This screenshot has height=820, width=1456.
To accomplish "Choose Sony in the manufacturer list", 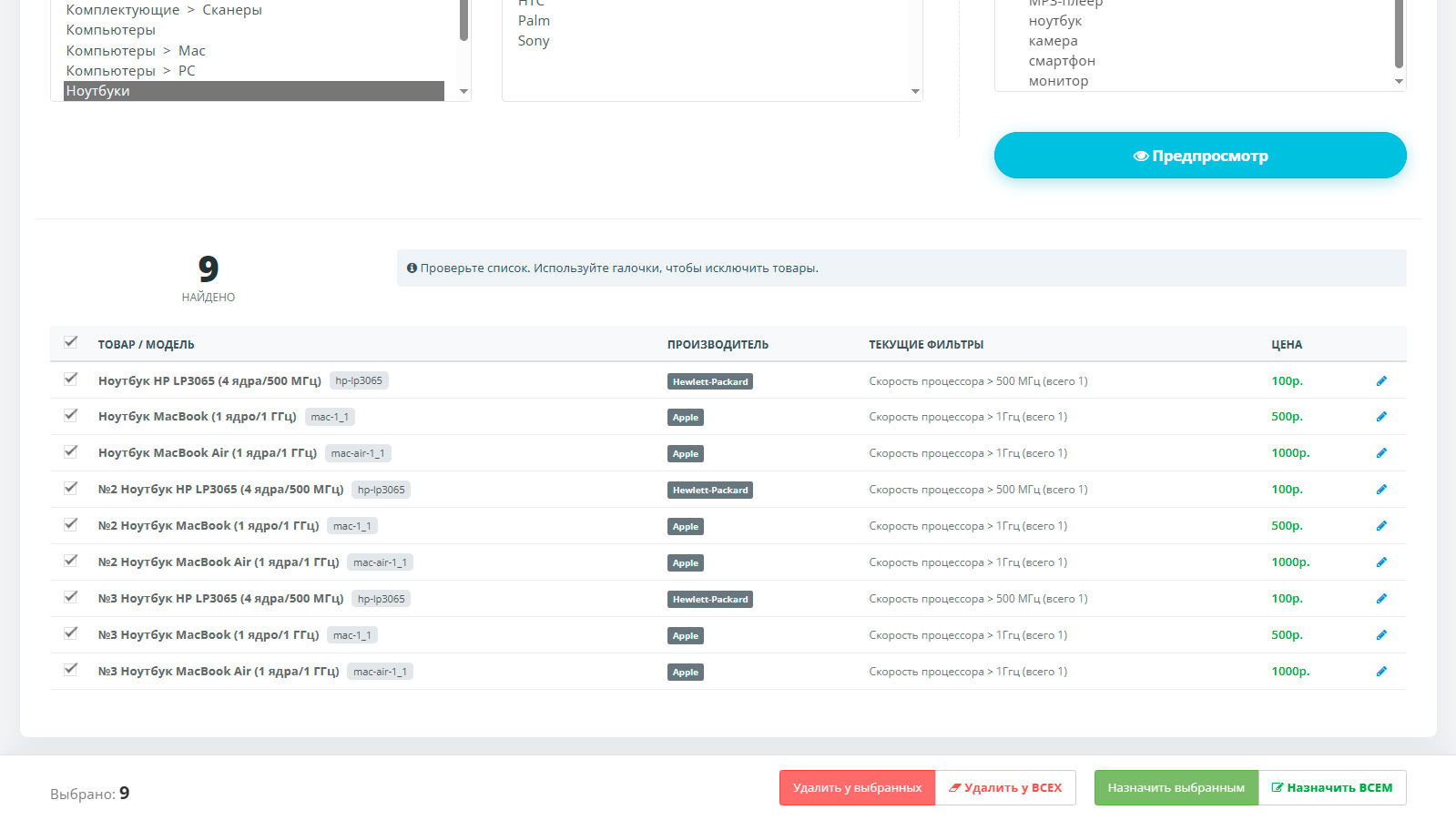I will pos(534,41).
